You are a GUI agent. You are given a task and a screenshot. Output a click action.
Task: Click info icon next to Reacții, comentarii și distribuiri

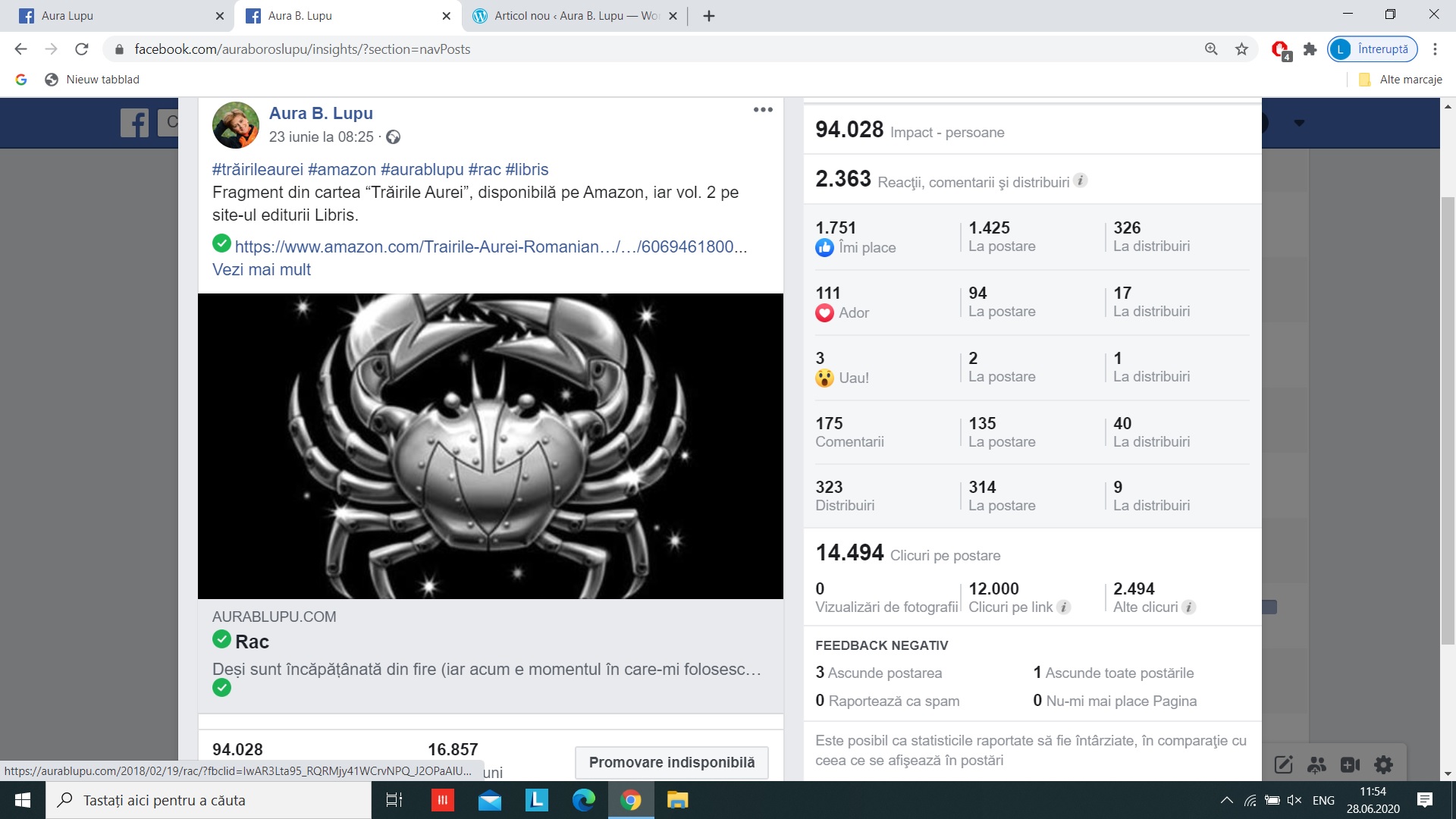[x=1081, y=180]
